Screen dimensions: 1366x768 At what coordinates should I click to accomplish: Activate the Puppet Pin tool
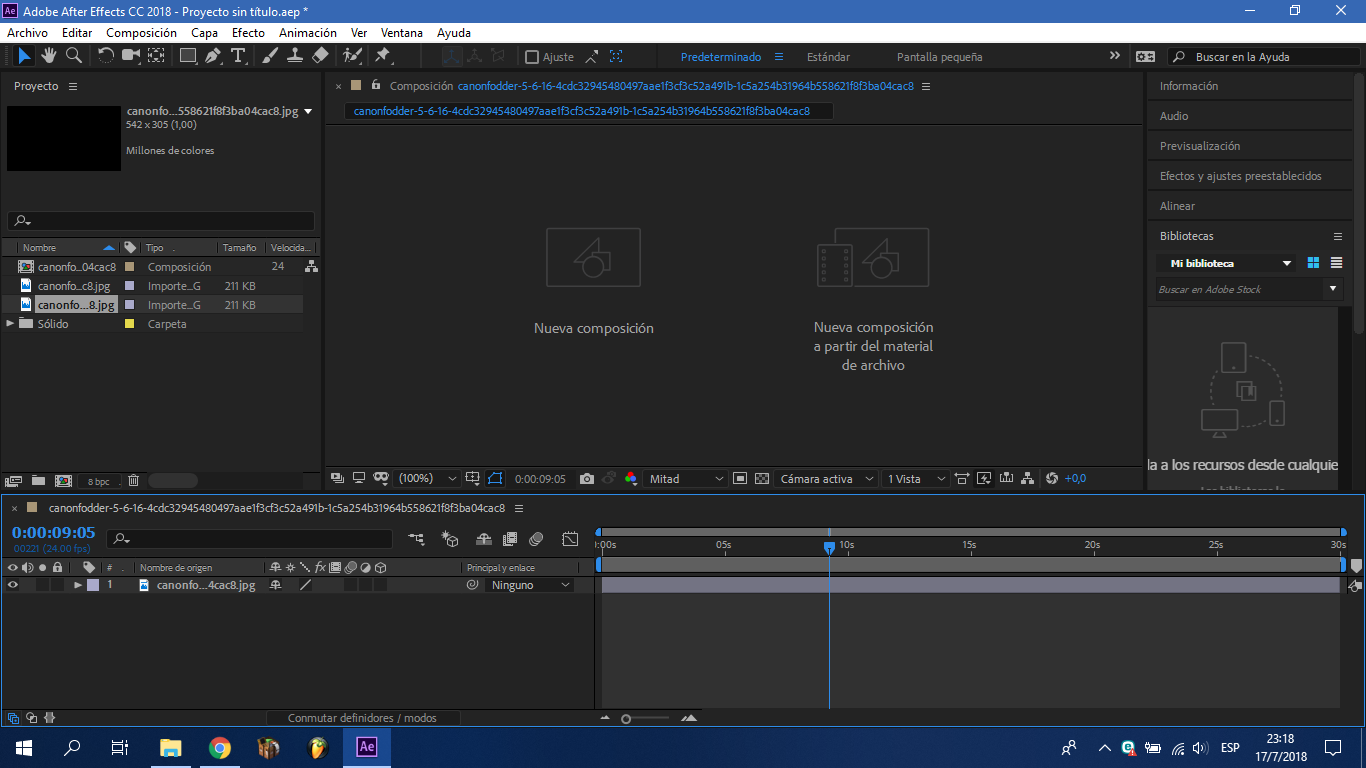tap(382, 56)
